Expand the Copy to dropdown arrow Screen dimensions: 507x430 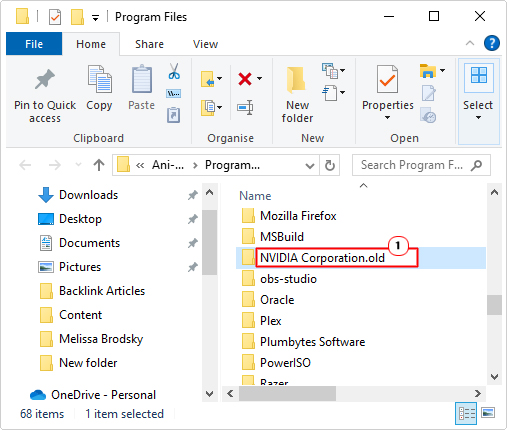pyautogui.click(x=219, y=107)
